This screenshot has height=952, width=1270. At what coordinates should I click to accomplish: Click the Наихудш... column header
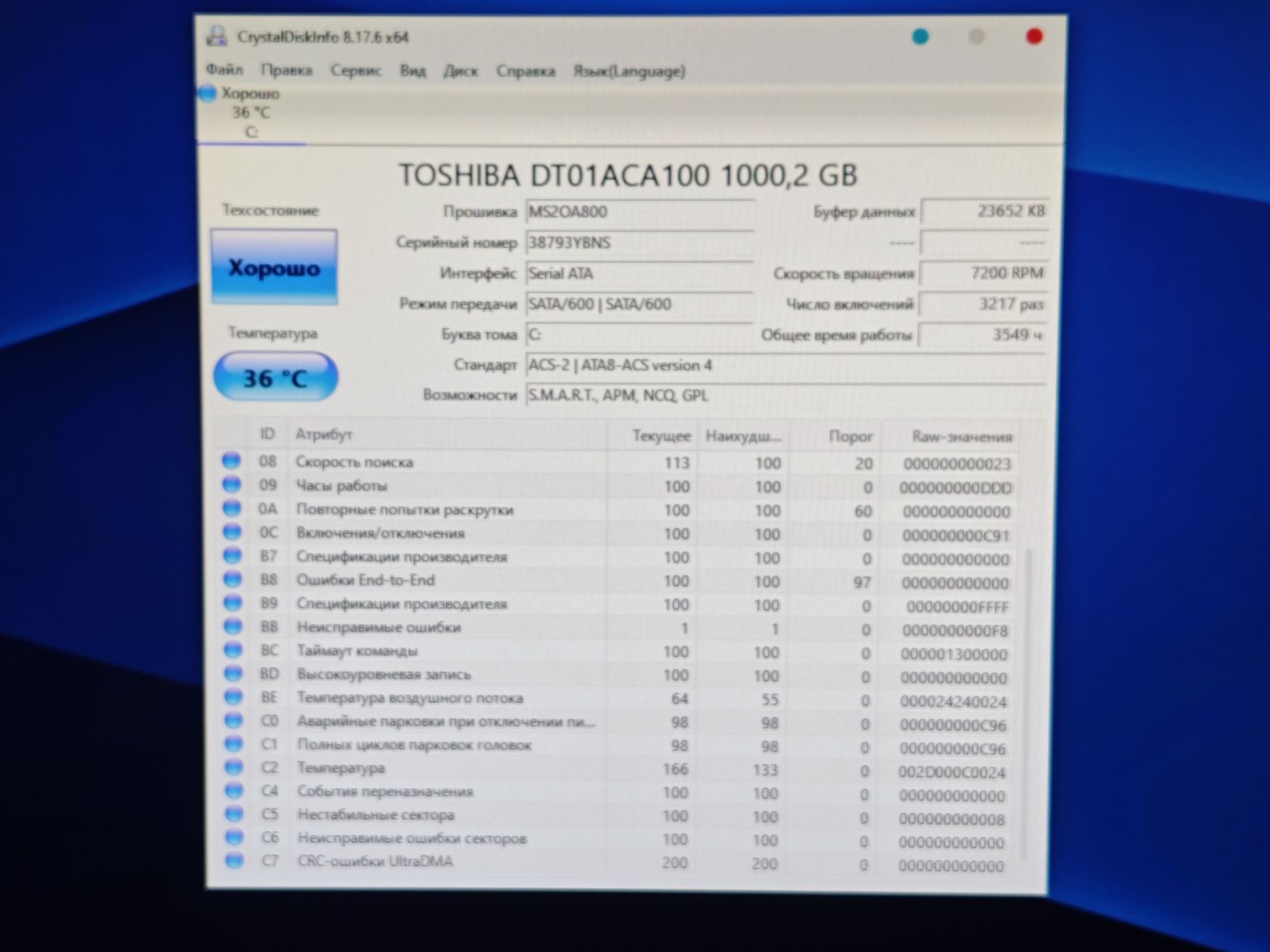pyautogui.click(x=742, y=436)
